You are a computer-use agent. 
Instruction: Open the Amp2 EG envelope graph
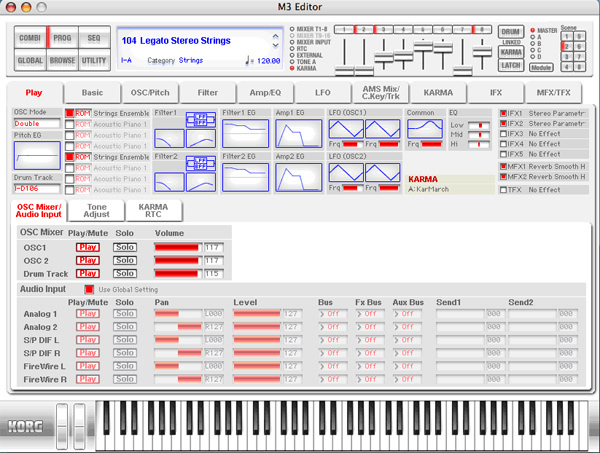tap(298, 177)
